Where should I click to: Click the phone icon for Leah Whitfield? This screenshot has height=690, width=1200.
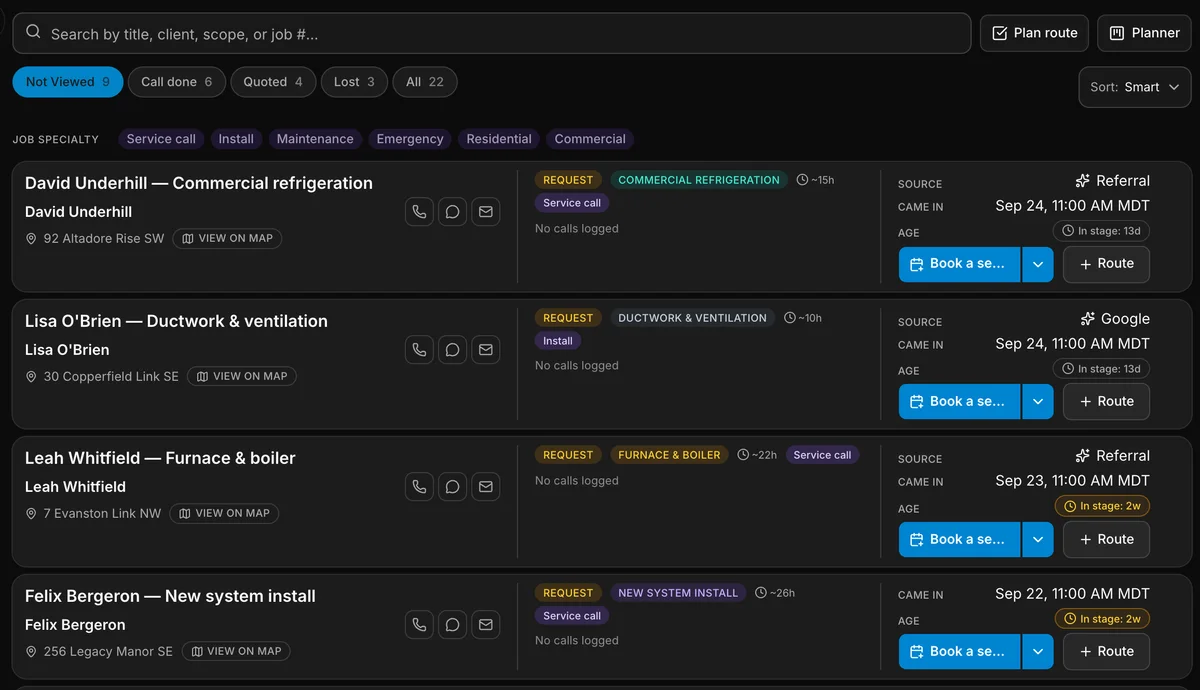[x=419, y=487]
